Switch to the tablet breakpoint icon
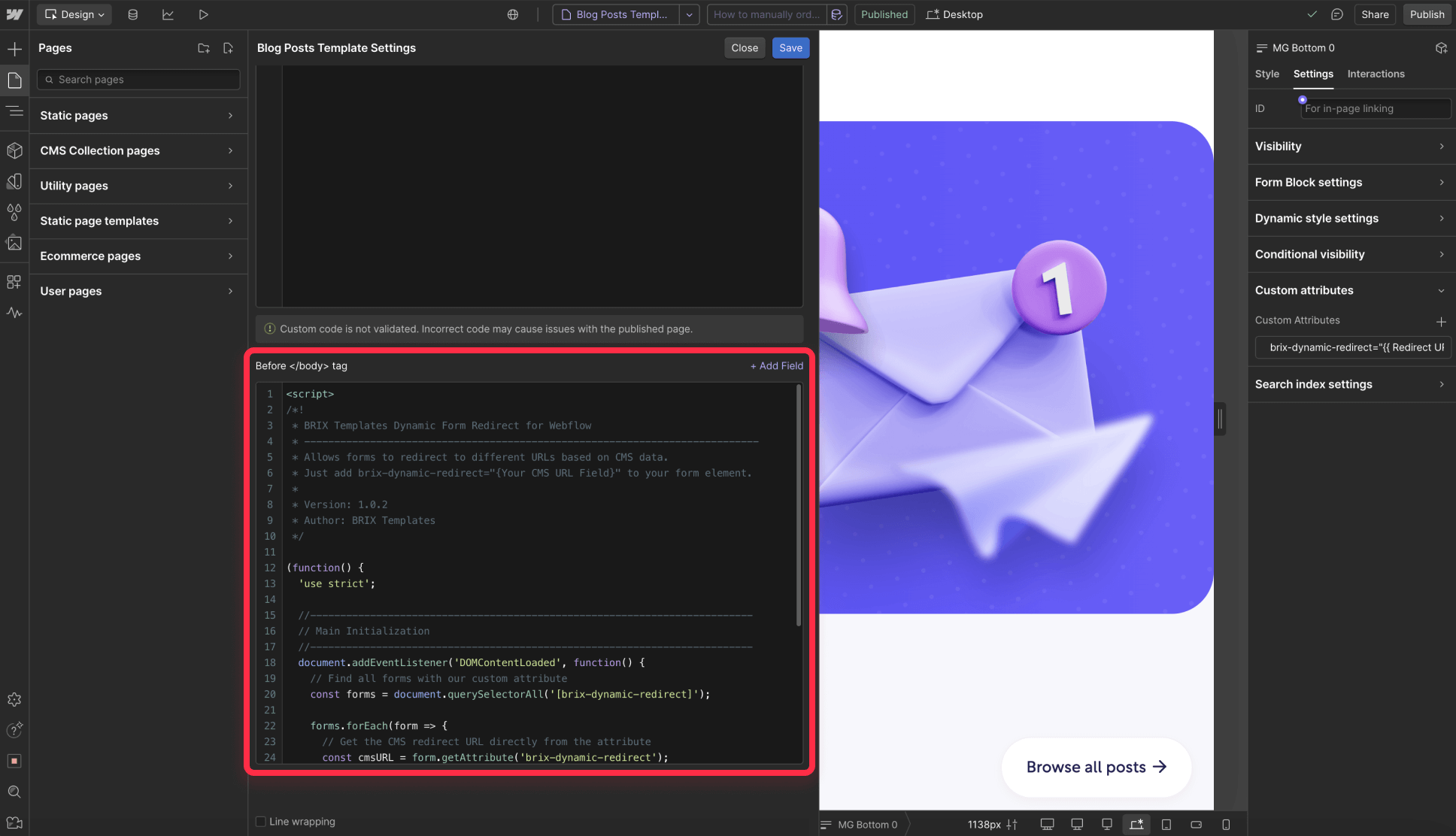This screenshot has width=1456, height=836. pos(1166,825)
